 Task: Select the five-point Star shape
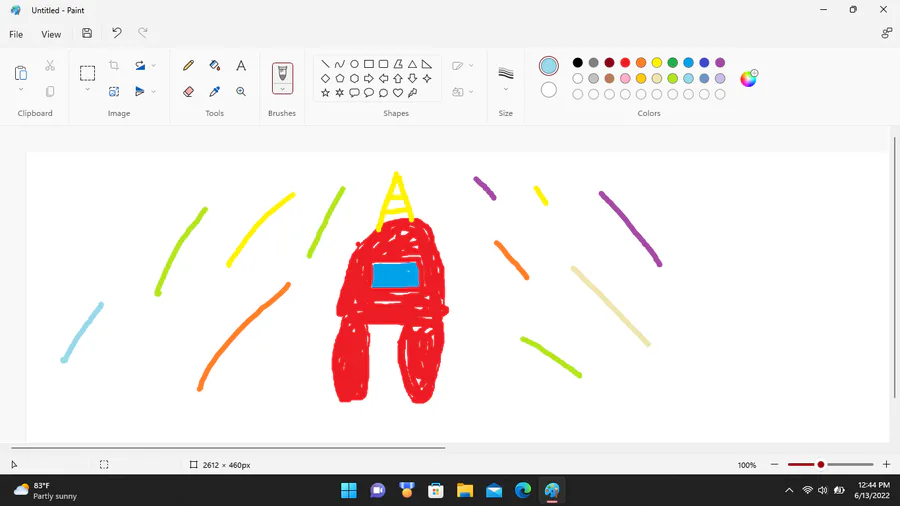pyautogui.click(x=325, y=92)
